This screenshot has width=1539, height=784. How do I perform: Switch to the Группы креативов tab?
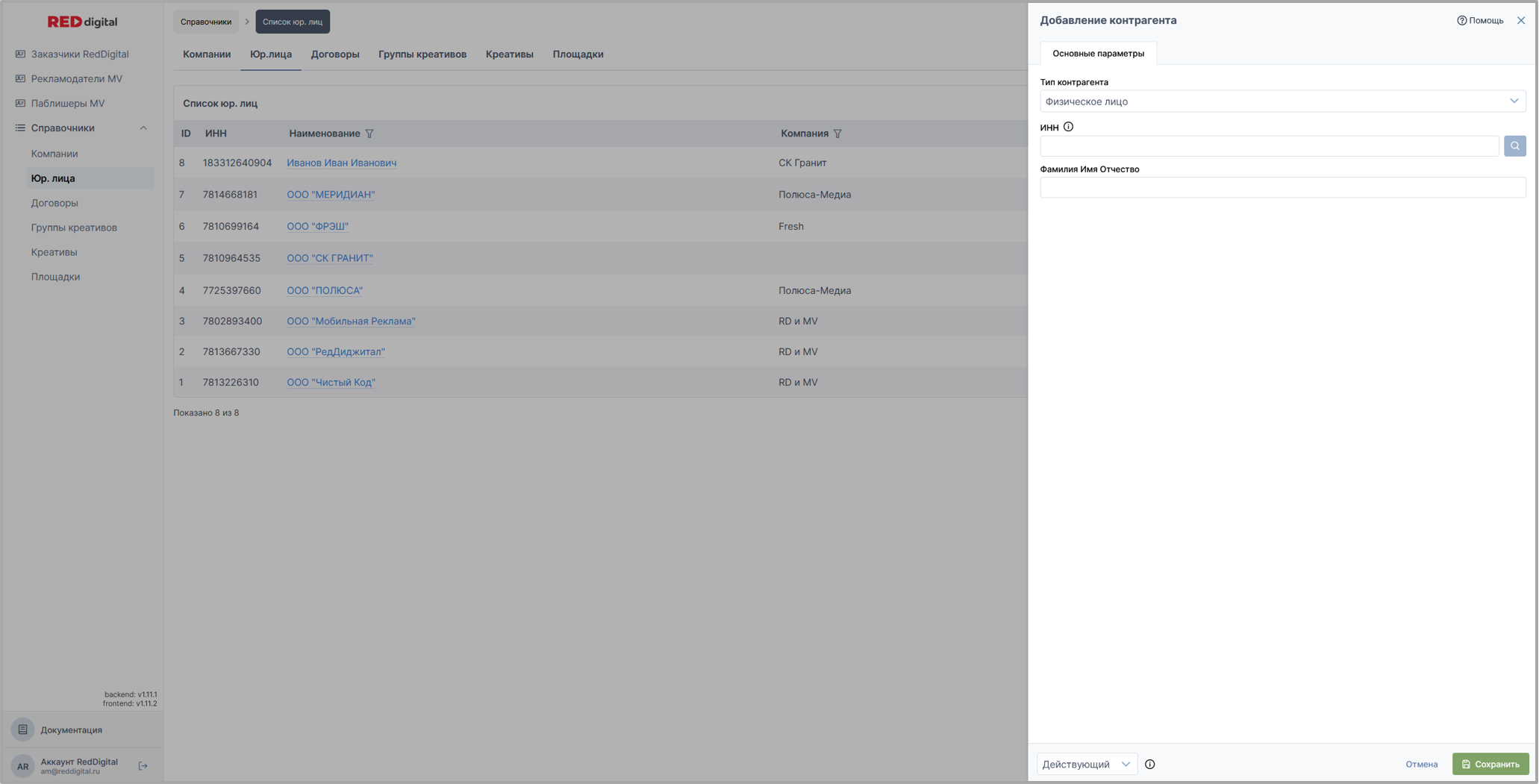pyautogui.click(x=422, y=54)
